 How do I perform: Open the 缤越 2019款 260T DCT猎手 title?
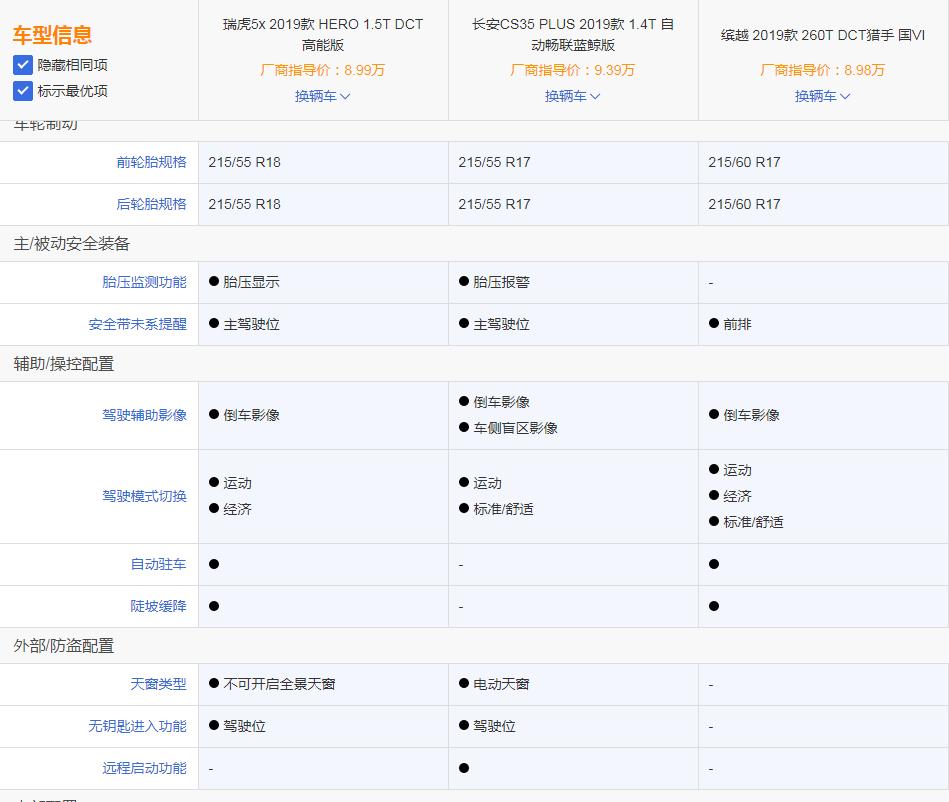pyautogui.click(x=823, y=35)
